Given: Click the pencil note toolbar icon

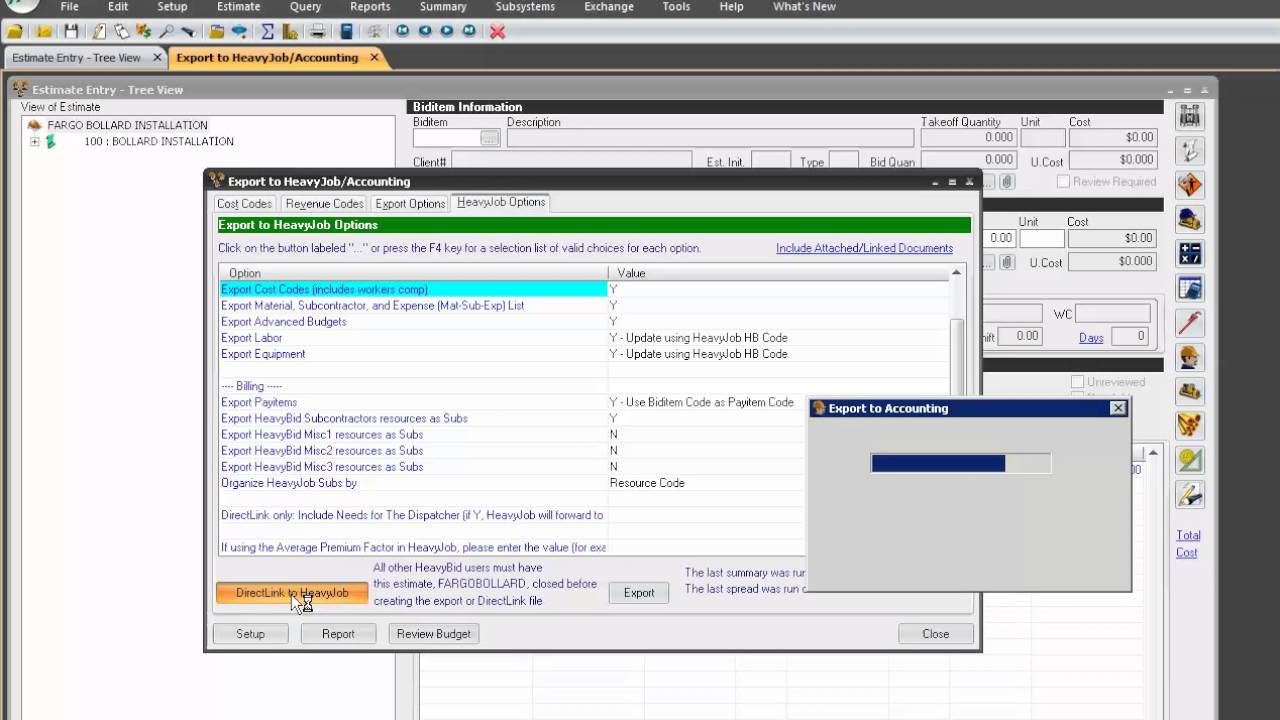Looking at the screenshot, I should click(x=99, y=31).
